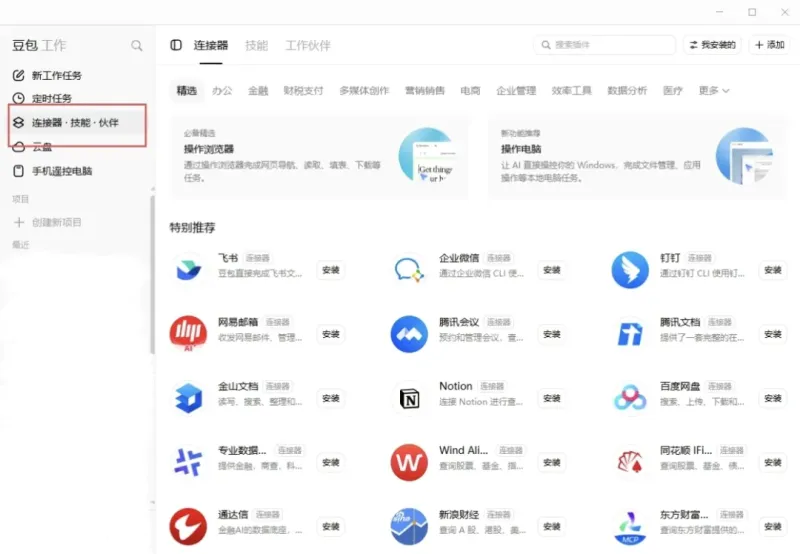Select the 营销销售 category filter

425,91
